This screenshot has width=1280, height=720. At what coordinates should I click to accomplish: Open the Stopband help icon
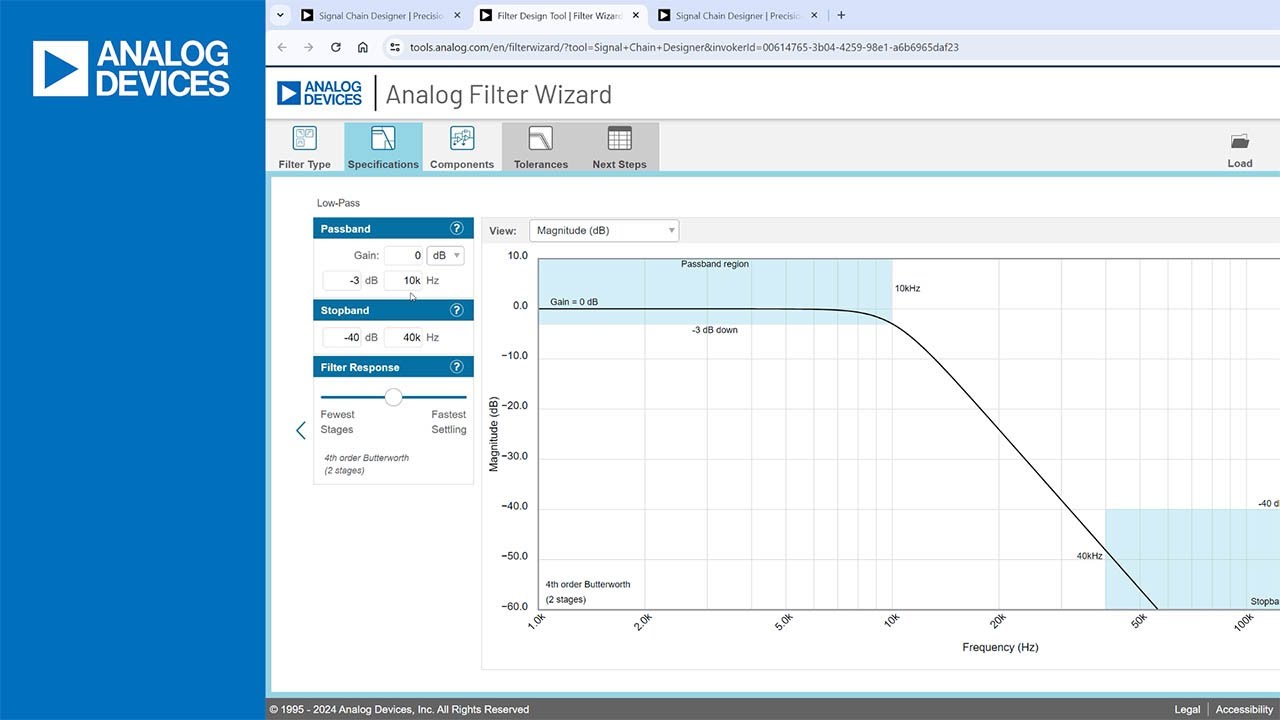tap(457, 310)
